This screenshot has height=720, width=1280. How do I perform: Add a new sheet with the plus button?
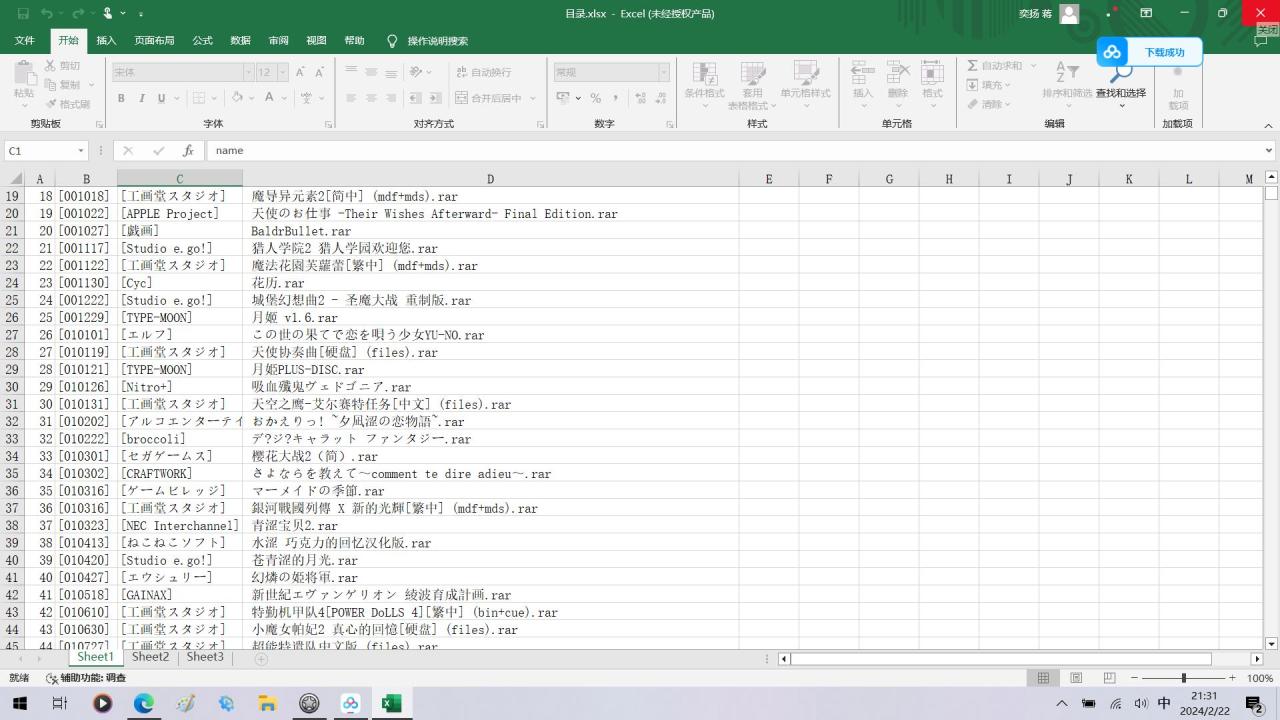point(261,659)
